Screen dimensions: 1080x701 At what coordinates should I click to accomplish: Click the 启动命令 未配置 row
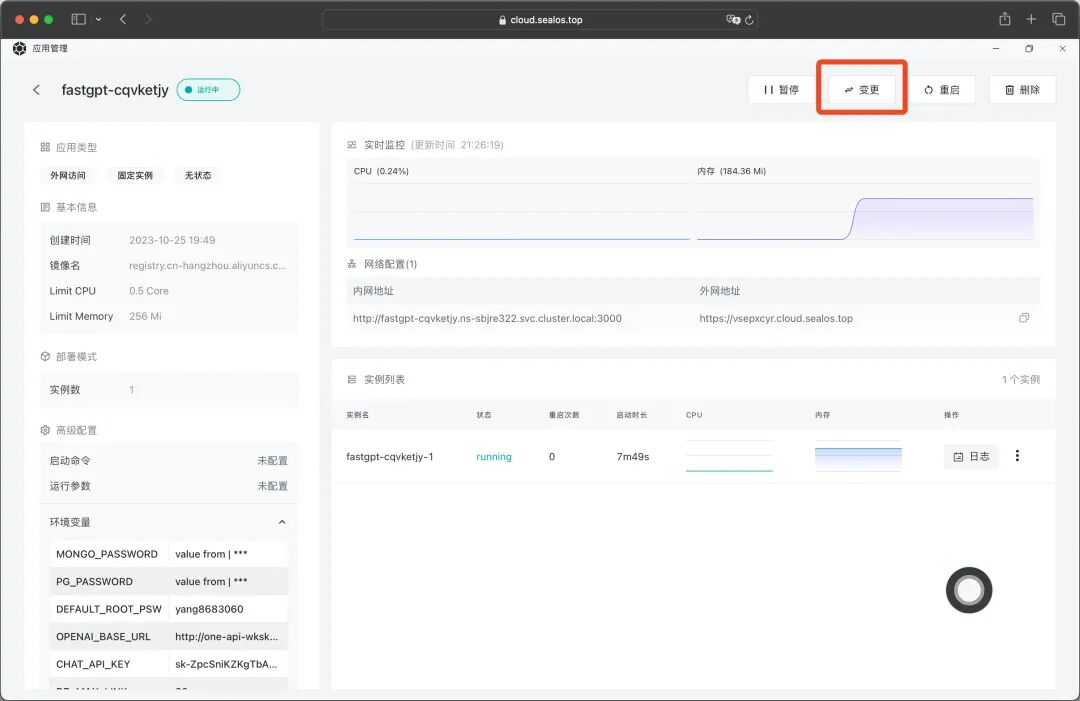pos(169,460)
